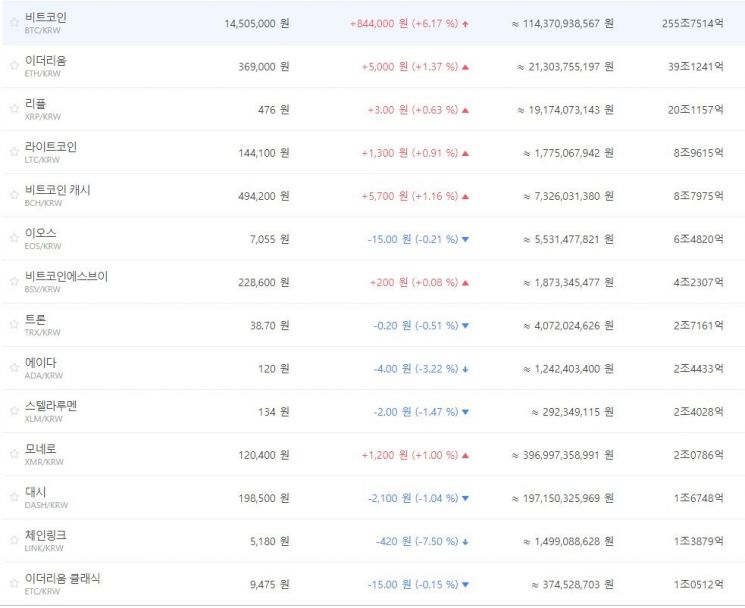
Task: Select the 체인링크 coin name
Action: click(46, 535)
